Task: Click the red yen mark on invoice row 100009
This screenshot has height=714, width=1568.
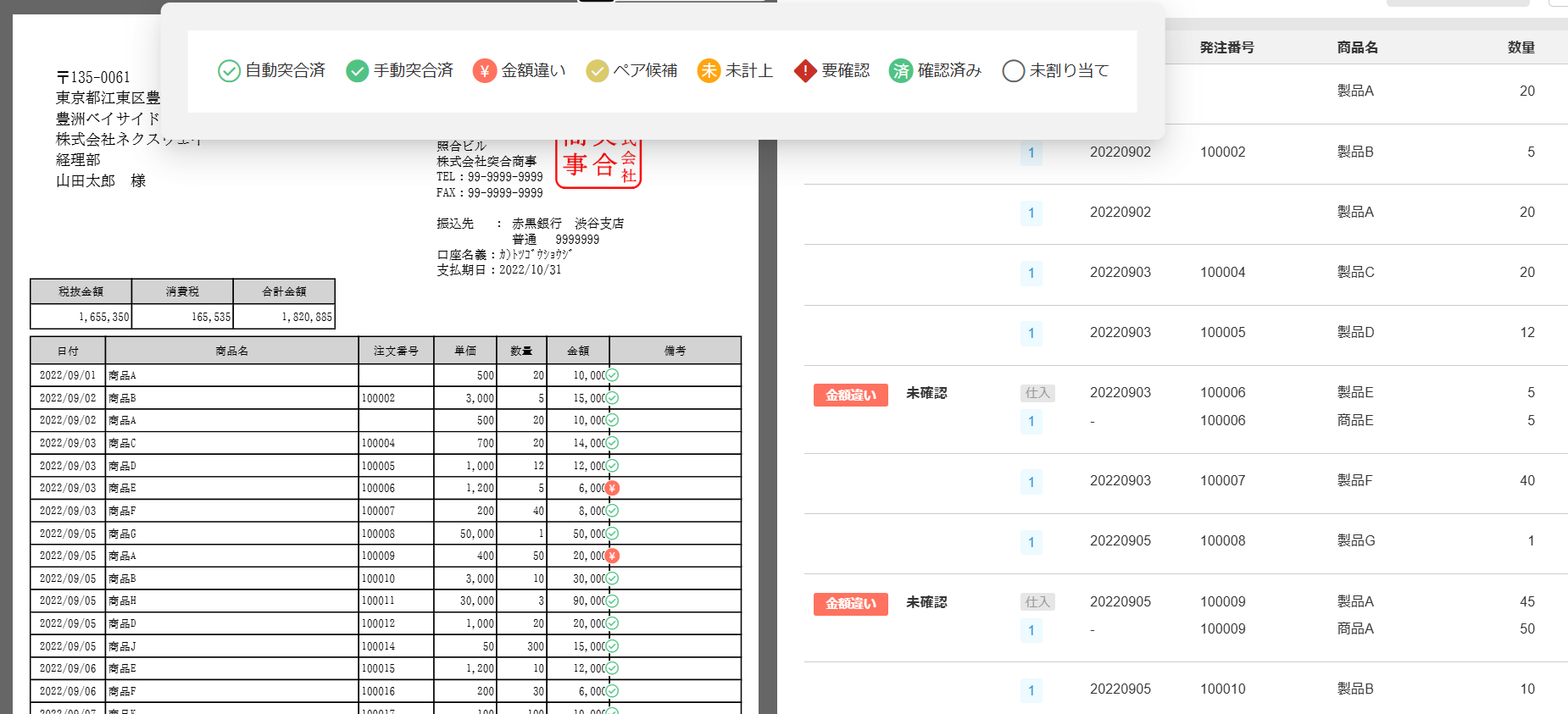Action: tap(612, 556)
